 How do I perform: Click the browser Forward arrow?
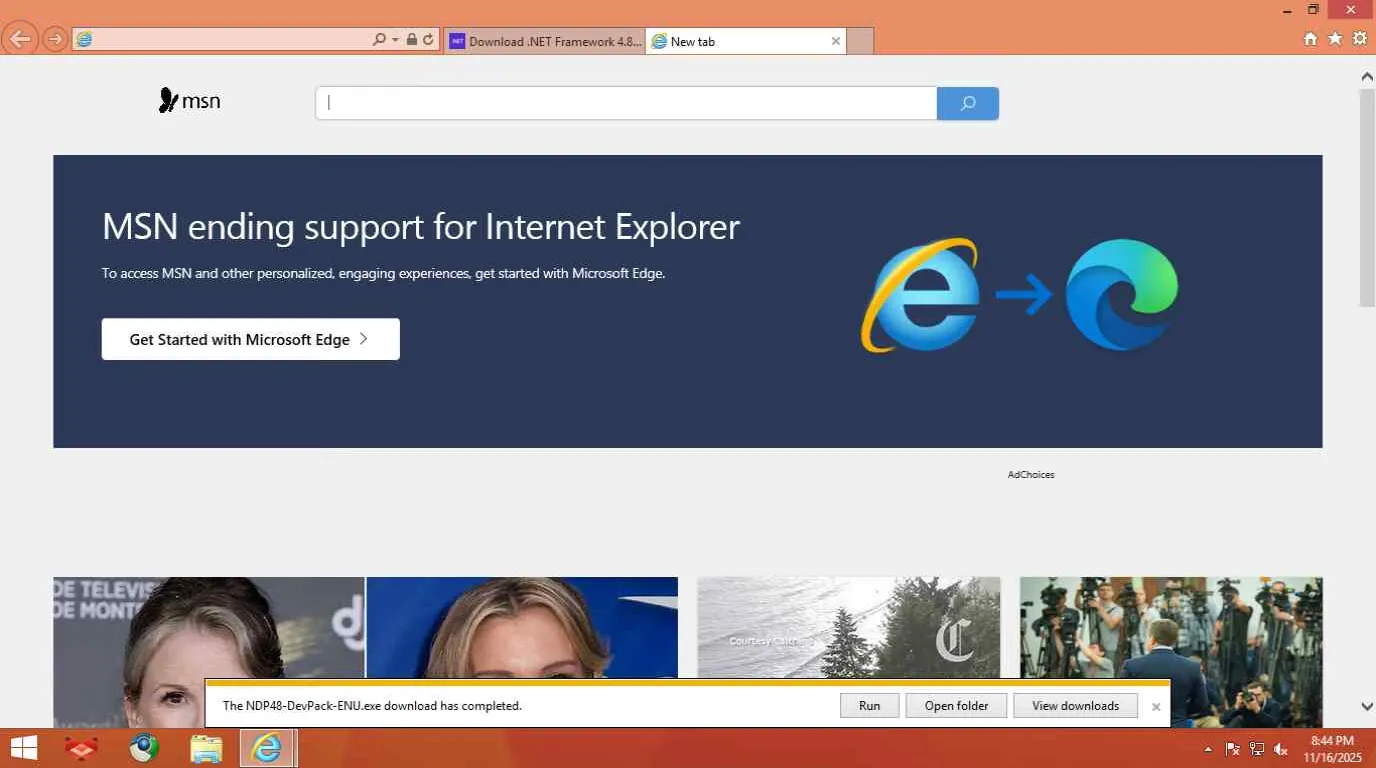click(x=55, y=40)
